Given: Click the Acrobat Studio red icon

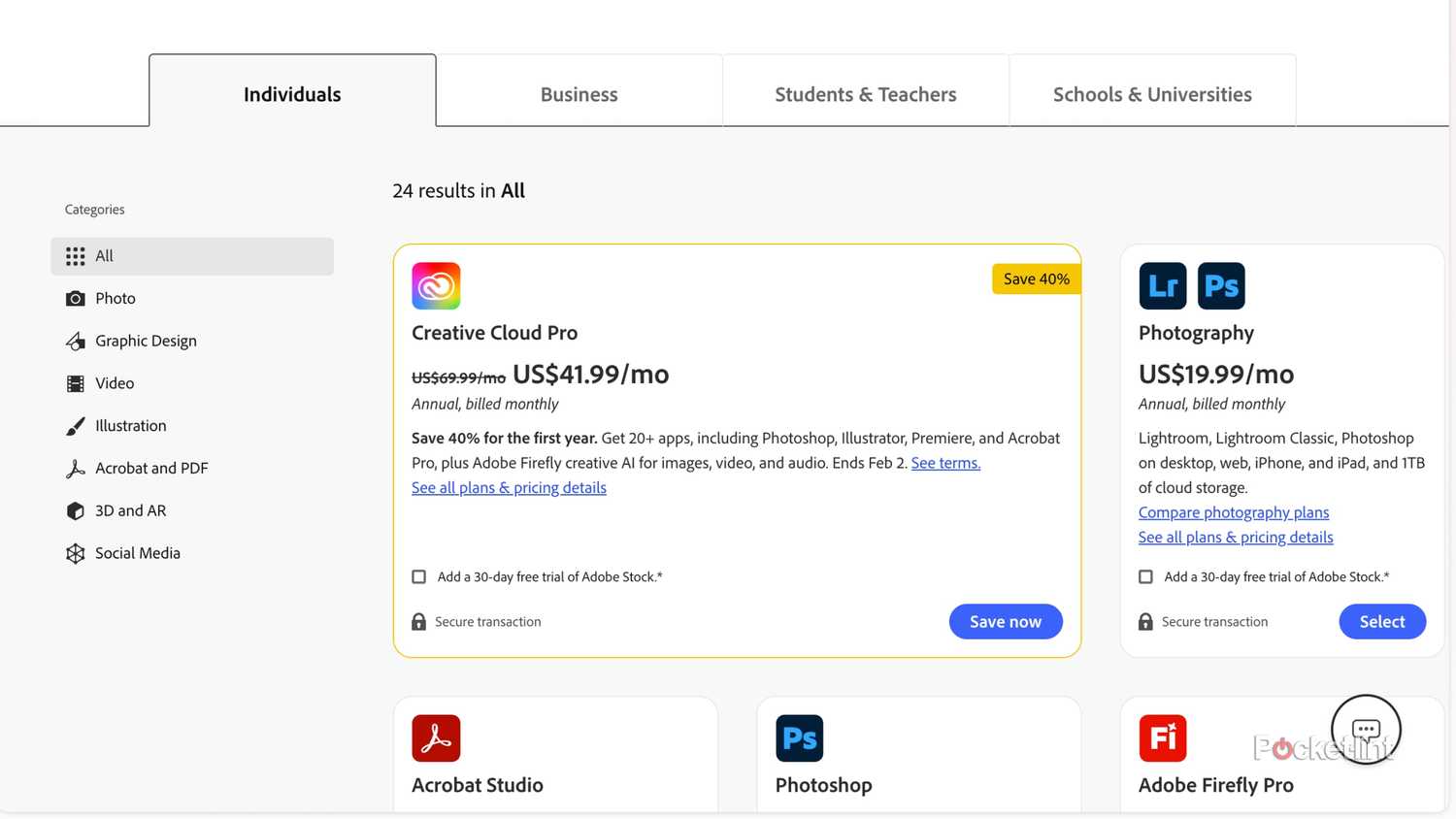Looking at the screenshot, I should click(x=436, y=737).
